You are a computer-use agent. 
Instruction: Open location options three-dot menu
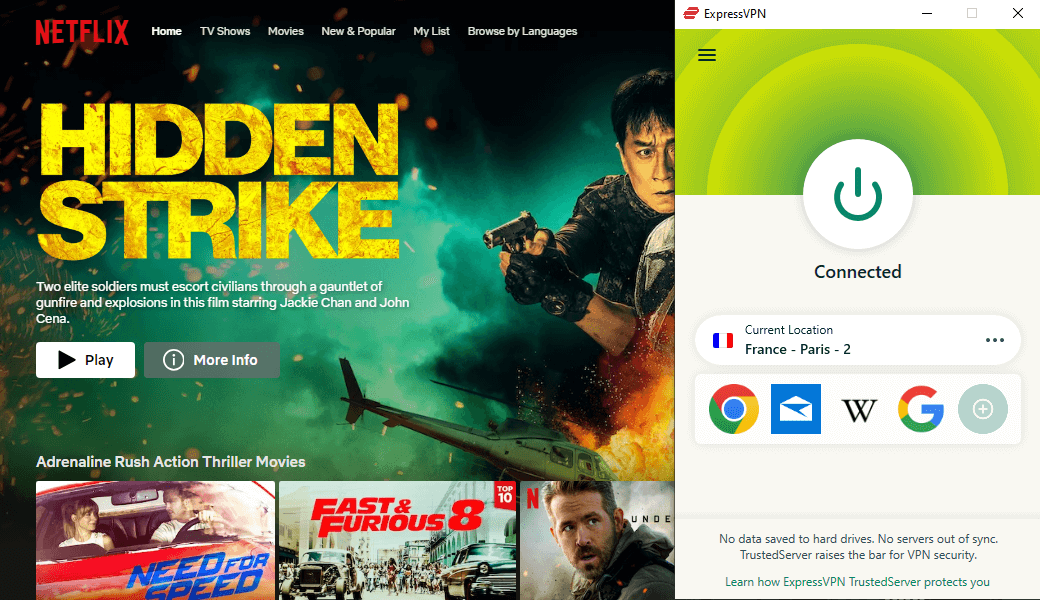tap(994, 340)
